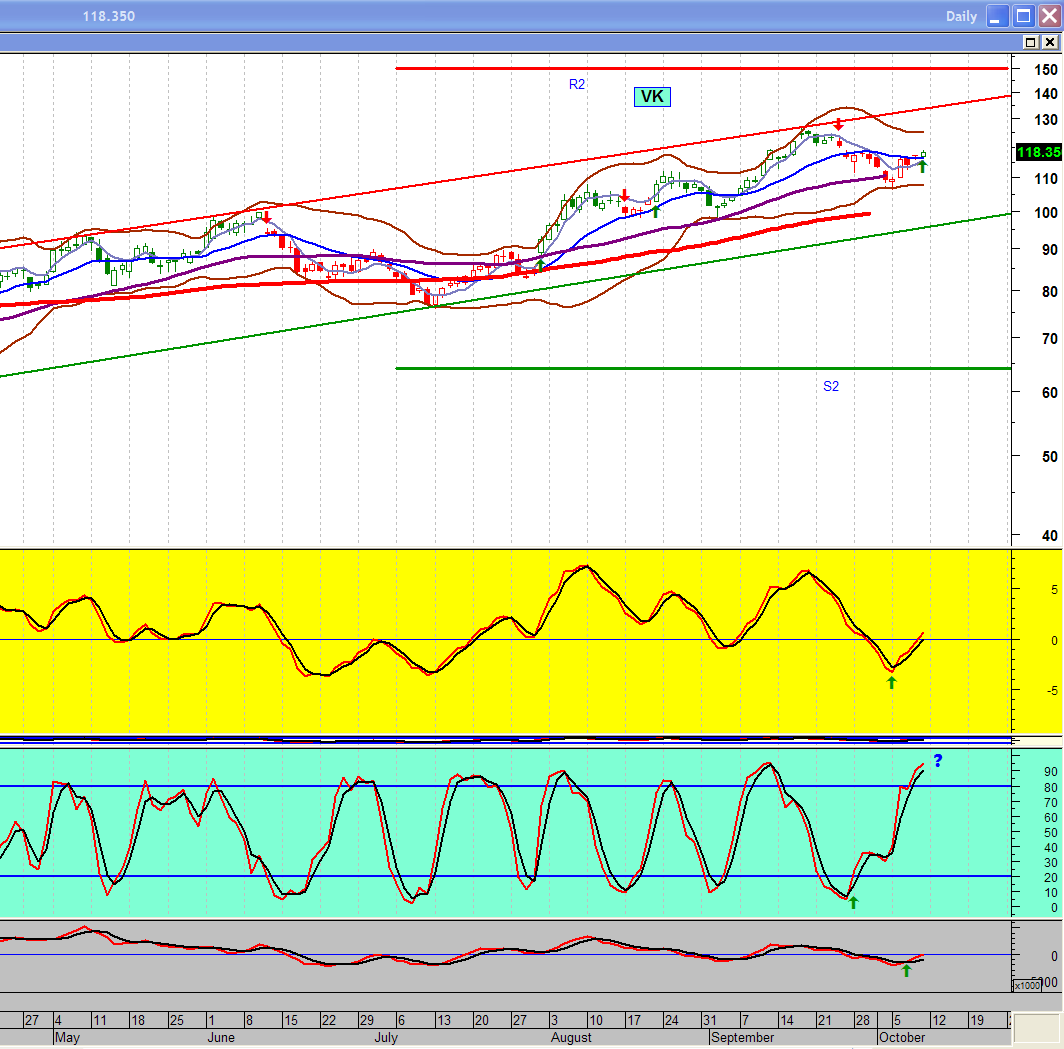Click the blue question mark annotation
1064x1049 pixels.
[x=938, y=761]
